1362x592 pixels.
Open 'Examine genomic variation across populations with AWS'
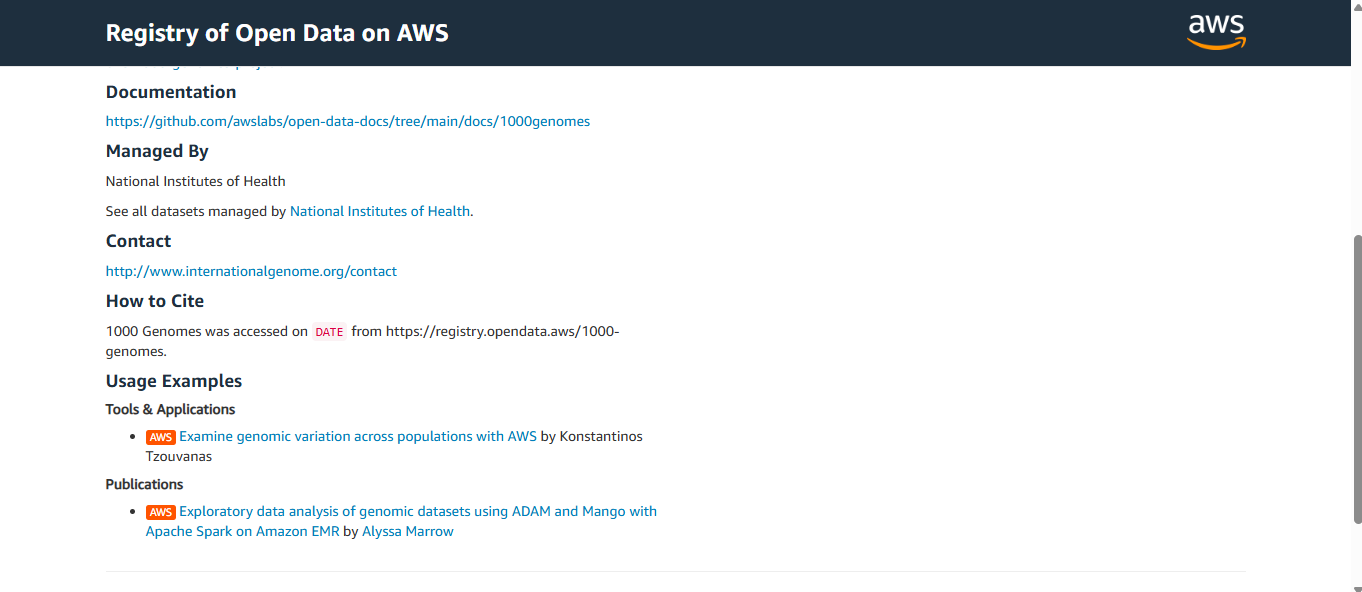[x=358, y=436]
